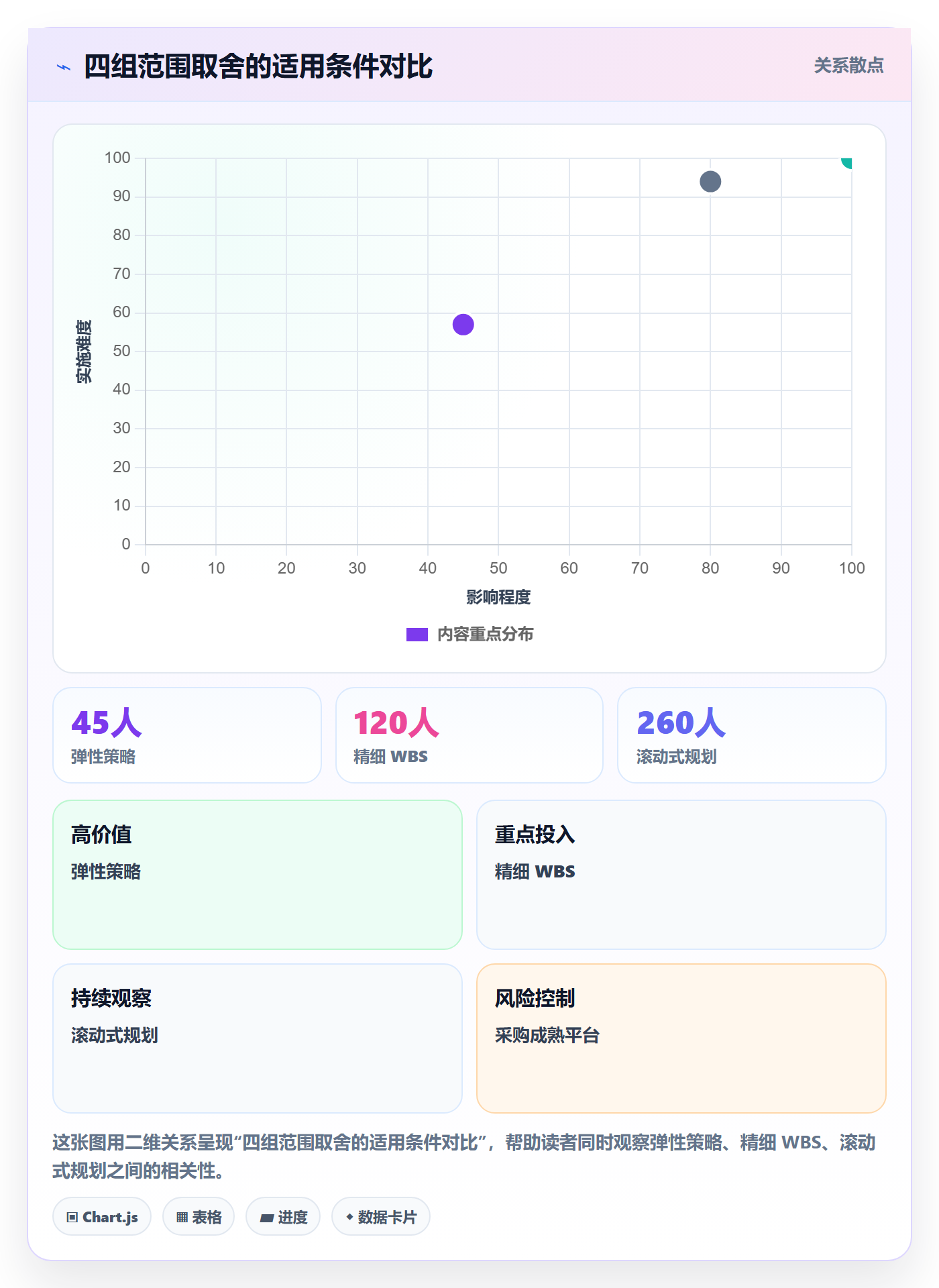Click the bar icon in the 进度 chip
Screen dimensions: 939x1288
tap(266, 1218)
